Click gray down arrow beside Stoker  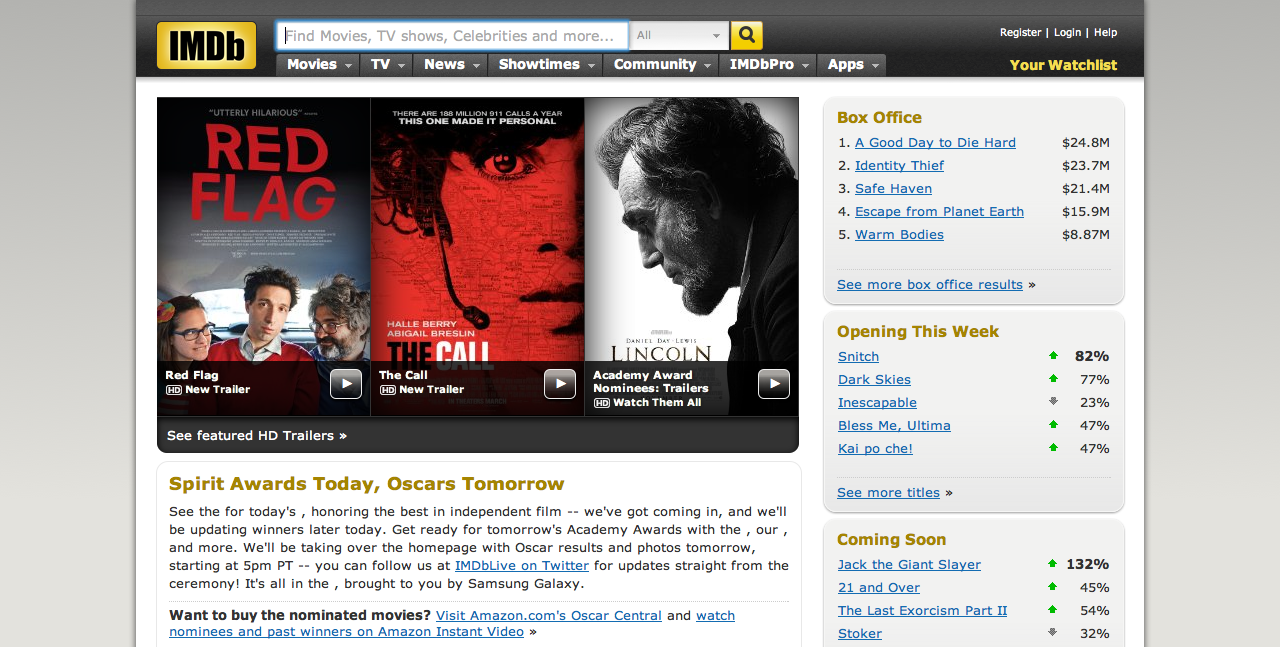coord(1053,633)
